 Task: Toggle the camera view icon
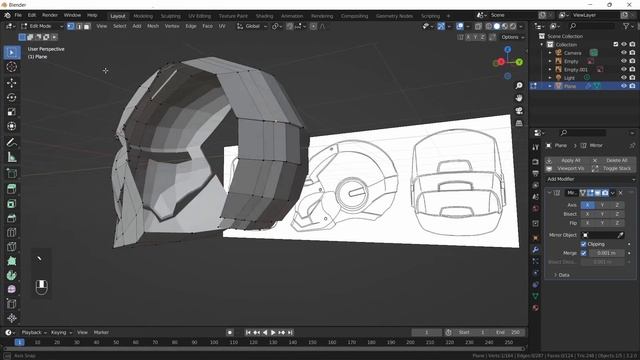coord(519,111)
